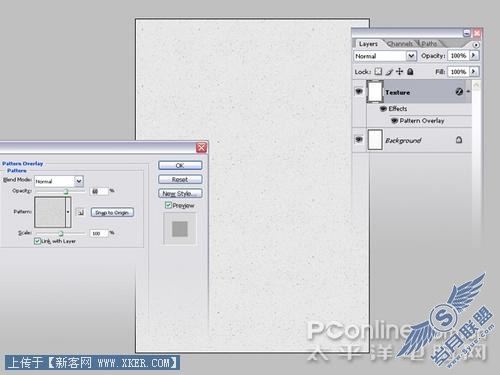Open the Fill slider arrow
Image resolution: width=500 pixels, height=375 pixels.
[x=474, y=71]
